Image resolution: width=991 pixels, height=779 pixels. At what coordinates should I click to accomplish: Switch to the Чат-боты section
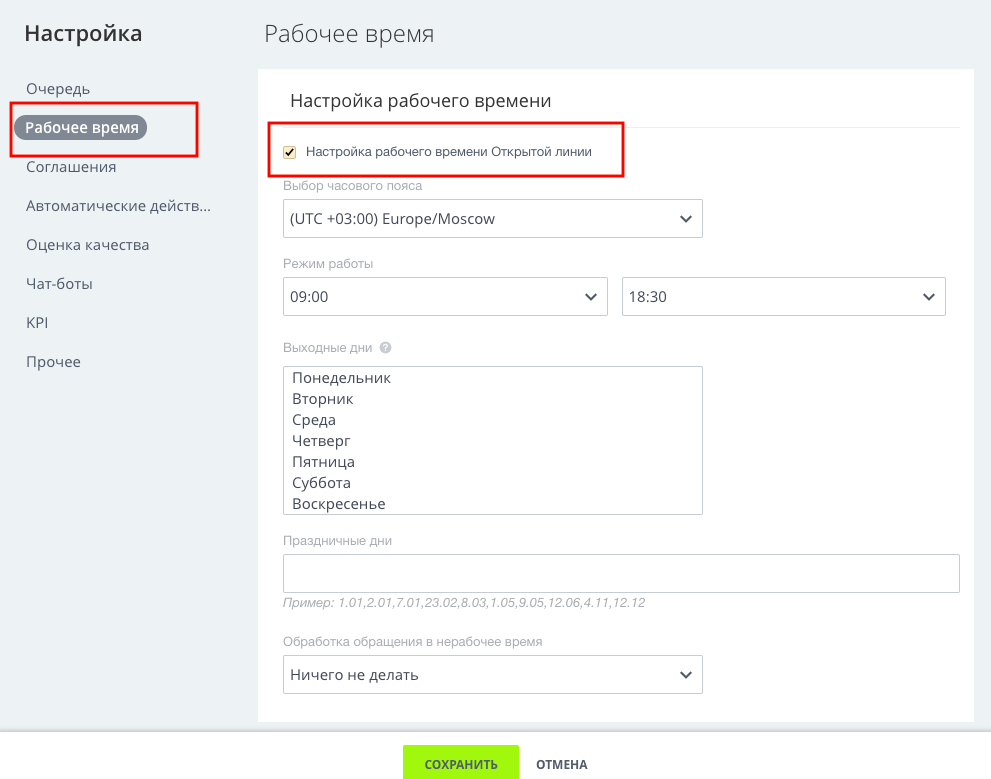[x=59, y=284]
